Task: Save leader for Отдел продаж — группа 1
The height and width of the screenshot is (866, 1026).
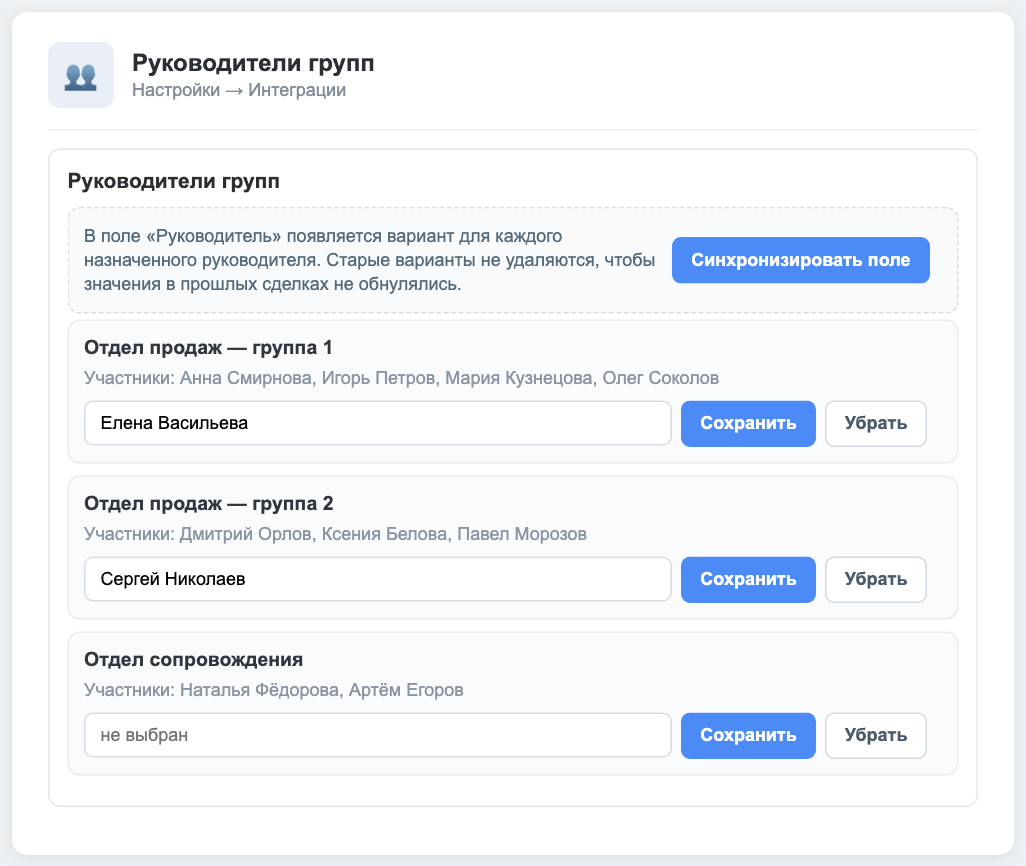Action: tap(748, 424)
